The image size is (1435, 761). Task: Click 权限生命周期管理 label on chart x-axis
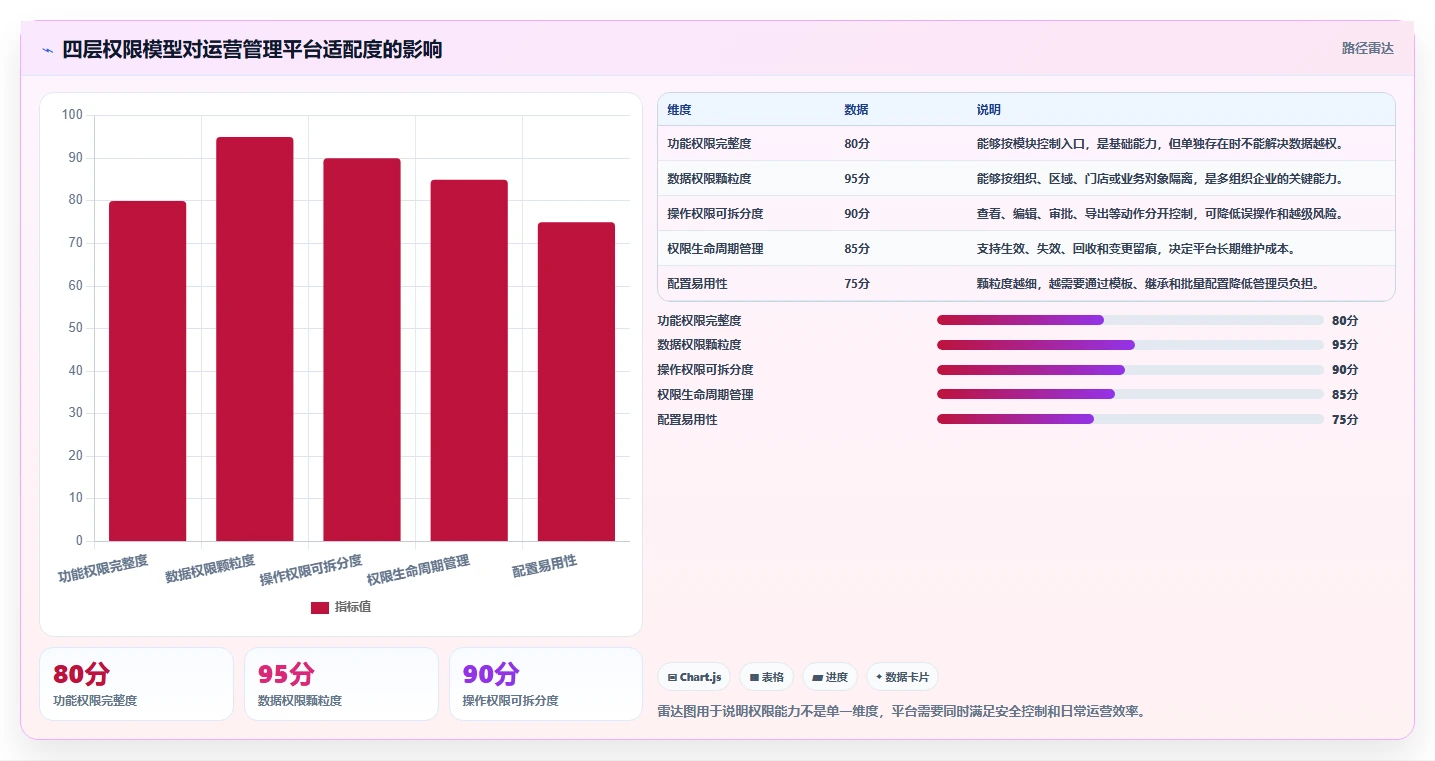click(418, 569)
